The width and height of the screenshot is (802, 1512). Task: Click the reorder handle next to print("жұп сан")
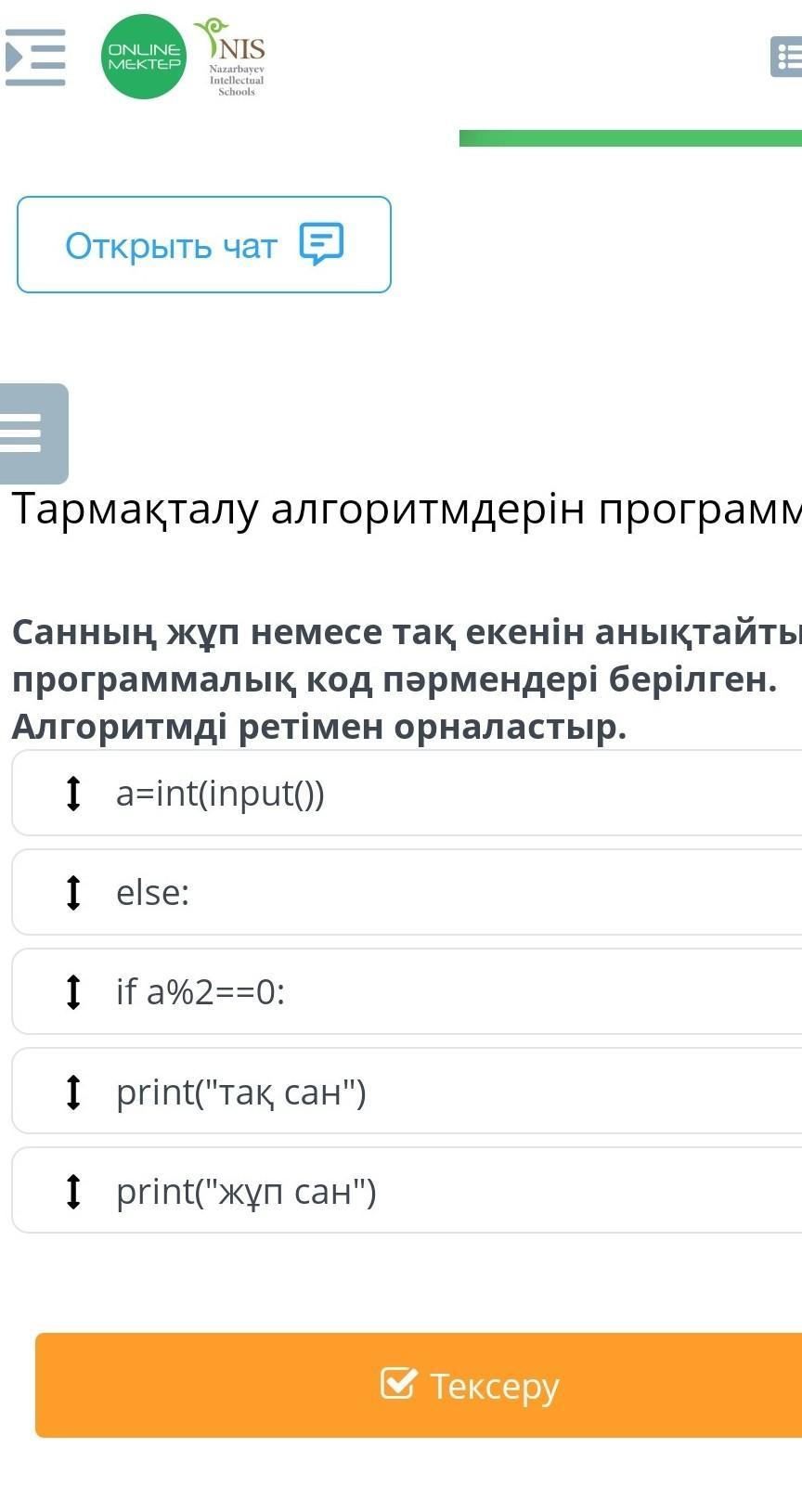tap(73, 1191)
